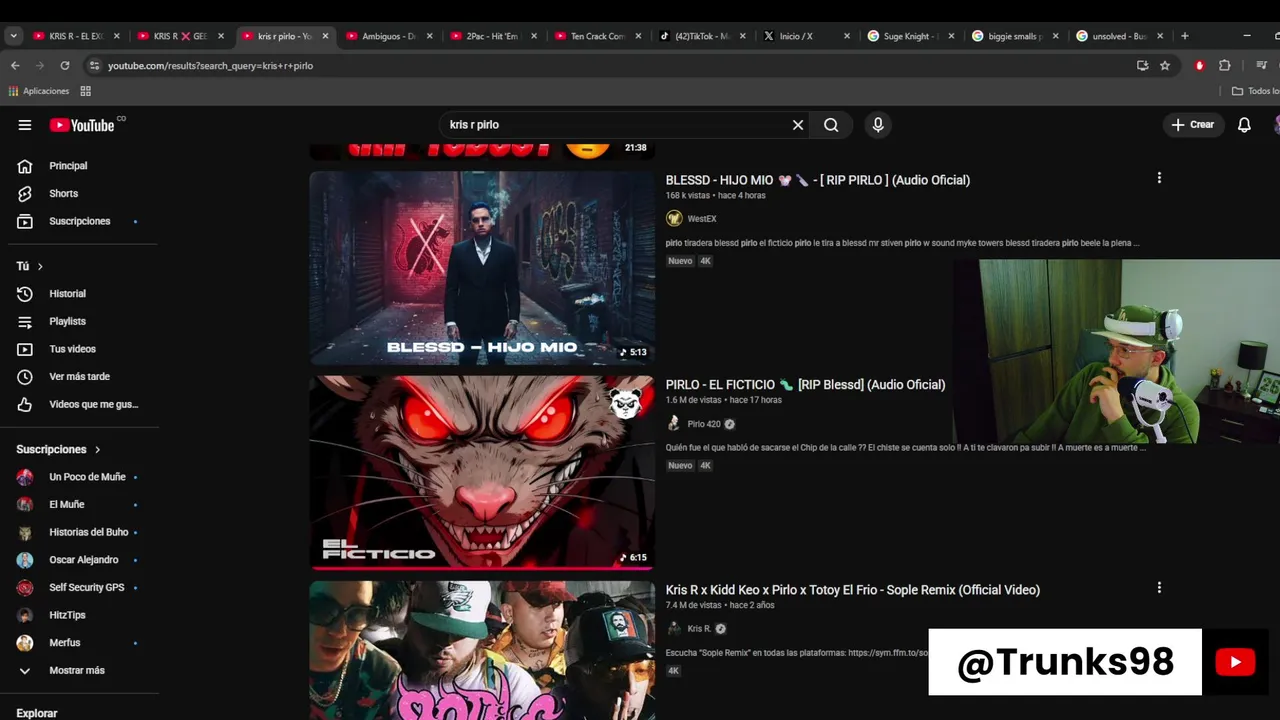Open the tab search dropdown
The image size is (1280, 720).
click(x=13, y=36)
